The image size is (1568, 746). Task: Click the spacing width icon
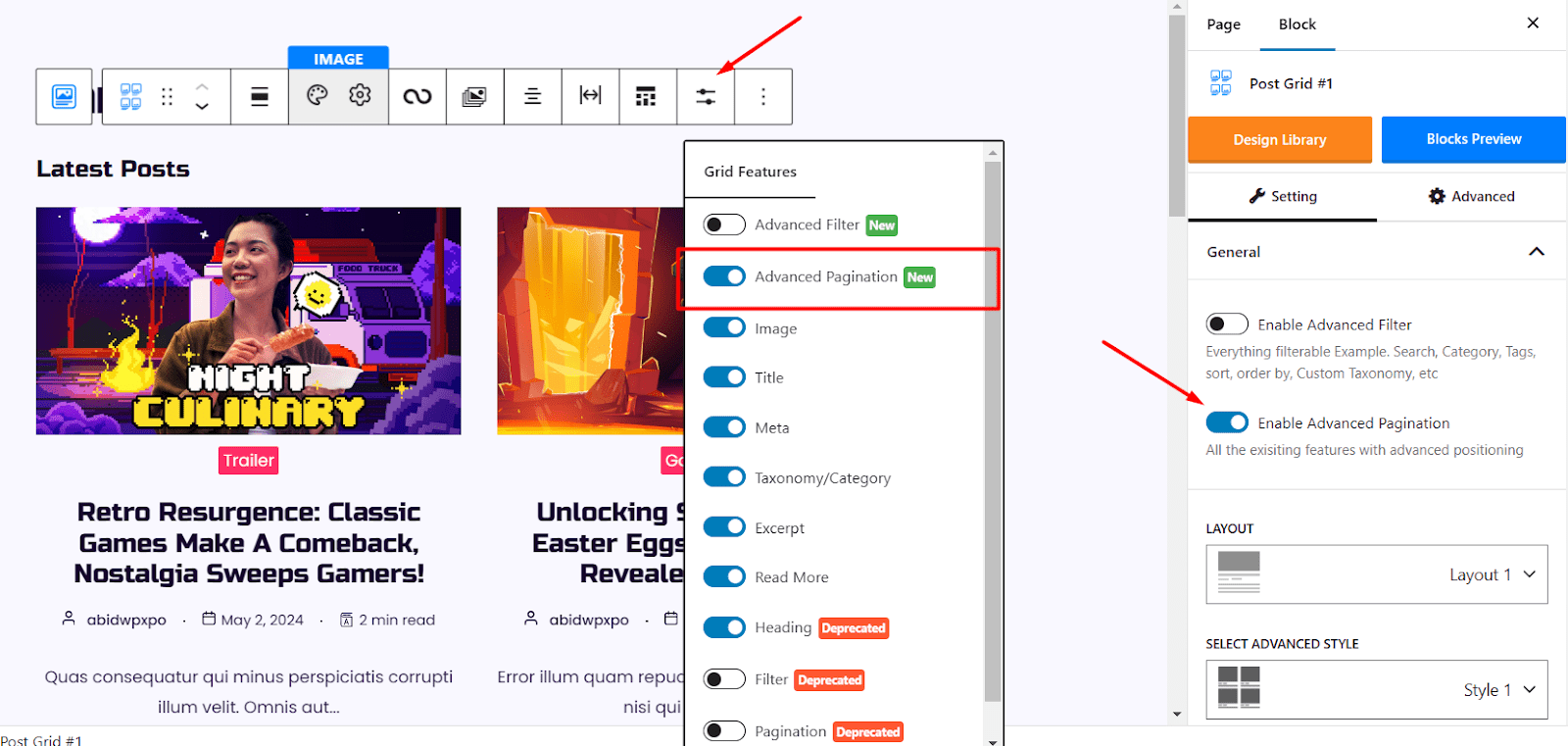pyautogui.click(x=590, y=95)
